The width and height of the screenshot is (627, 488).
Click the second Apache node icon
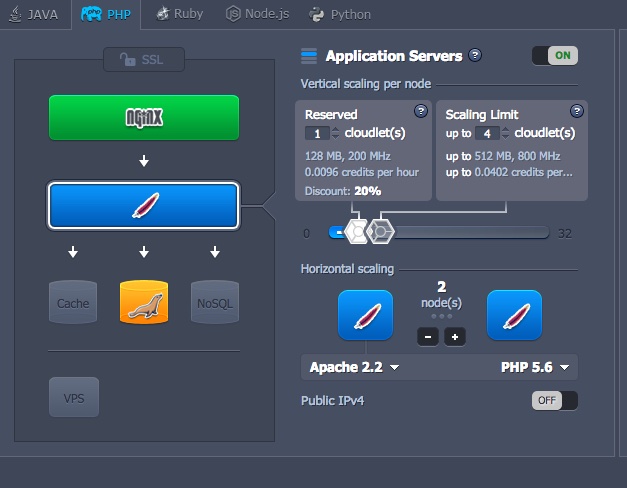(x=514, y=315)
